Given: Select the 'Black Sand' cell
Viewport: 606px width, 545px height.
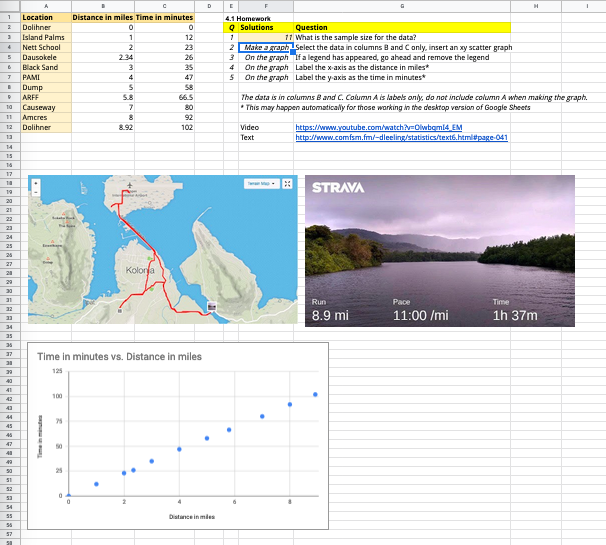Looking at the screenshot, I should [x=46, y=68].
